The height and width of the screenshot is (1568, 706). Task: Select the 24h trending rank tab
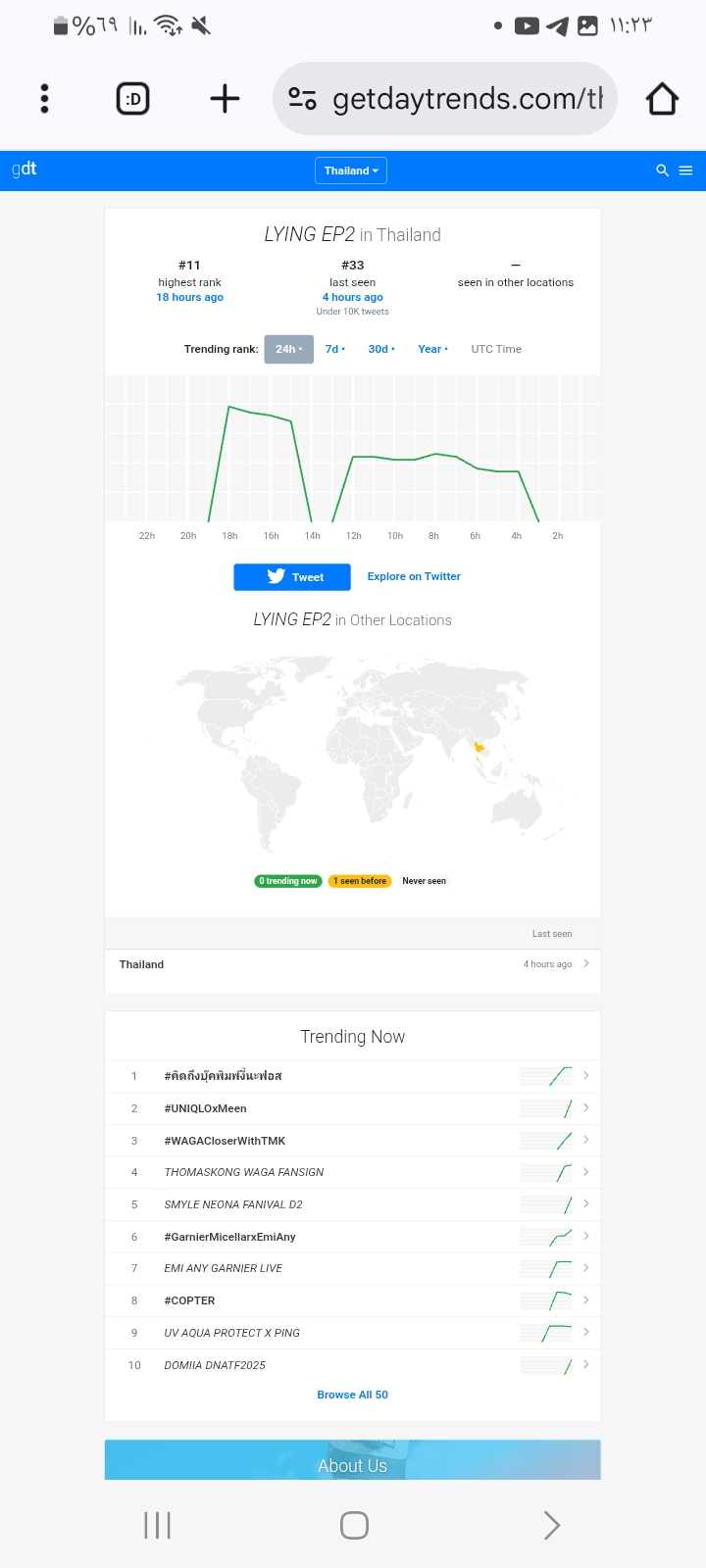tap(288, 349)
